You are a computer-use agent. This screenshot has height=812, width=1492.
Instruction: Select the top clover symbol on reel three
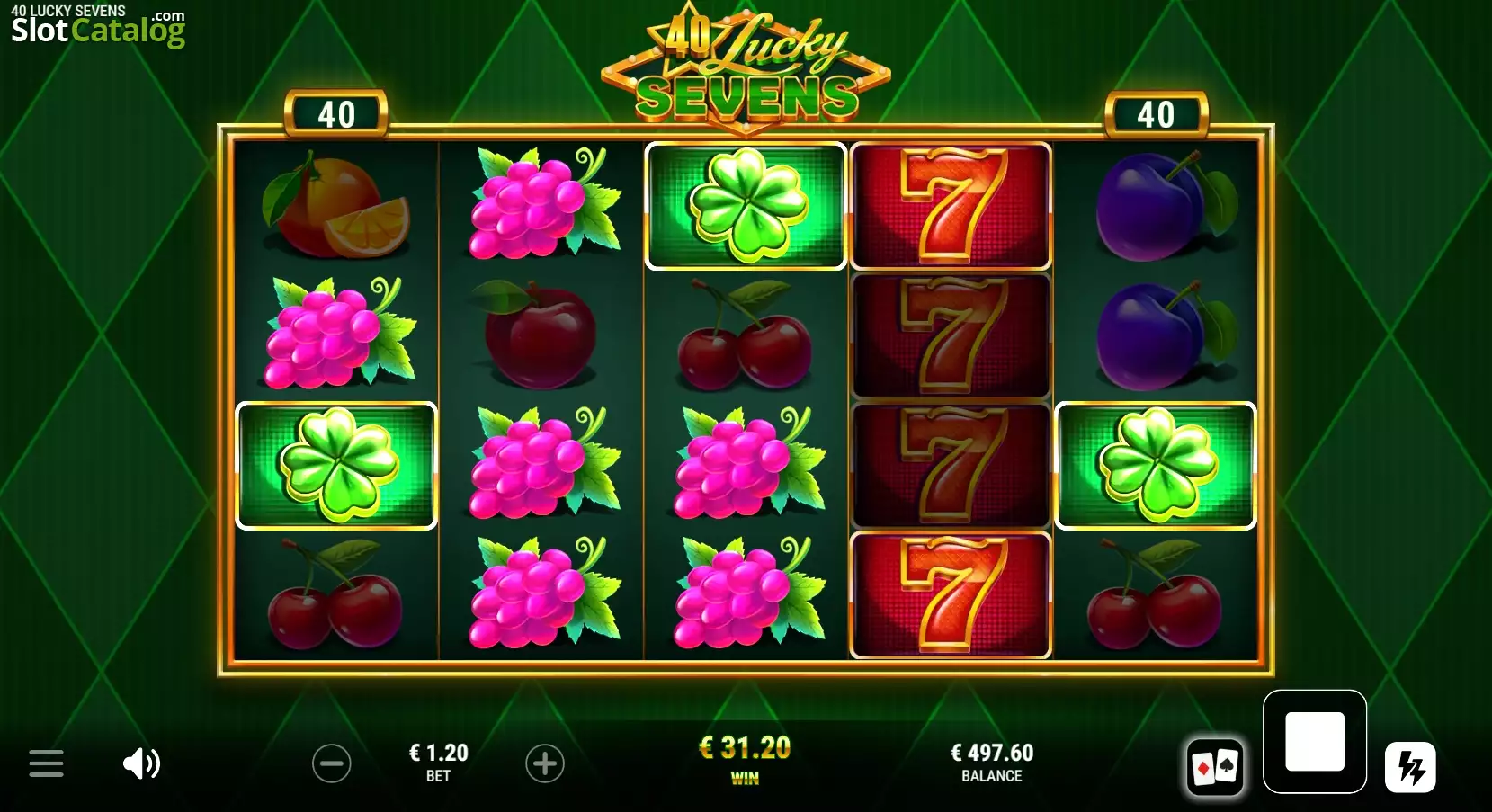click(746, 206)
